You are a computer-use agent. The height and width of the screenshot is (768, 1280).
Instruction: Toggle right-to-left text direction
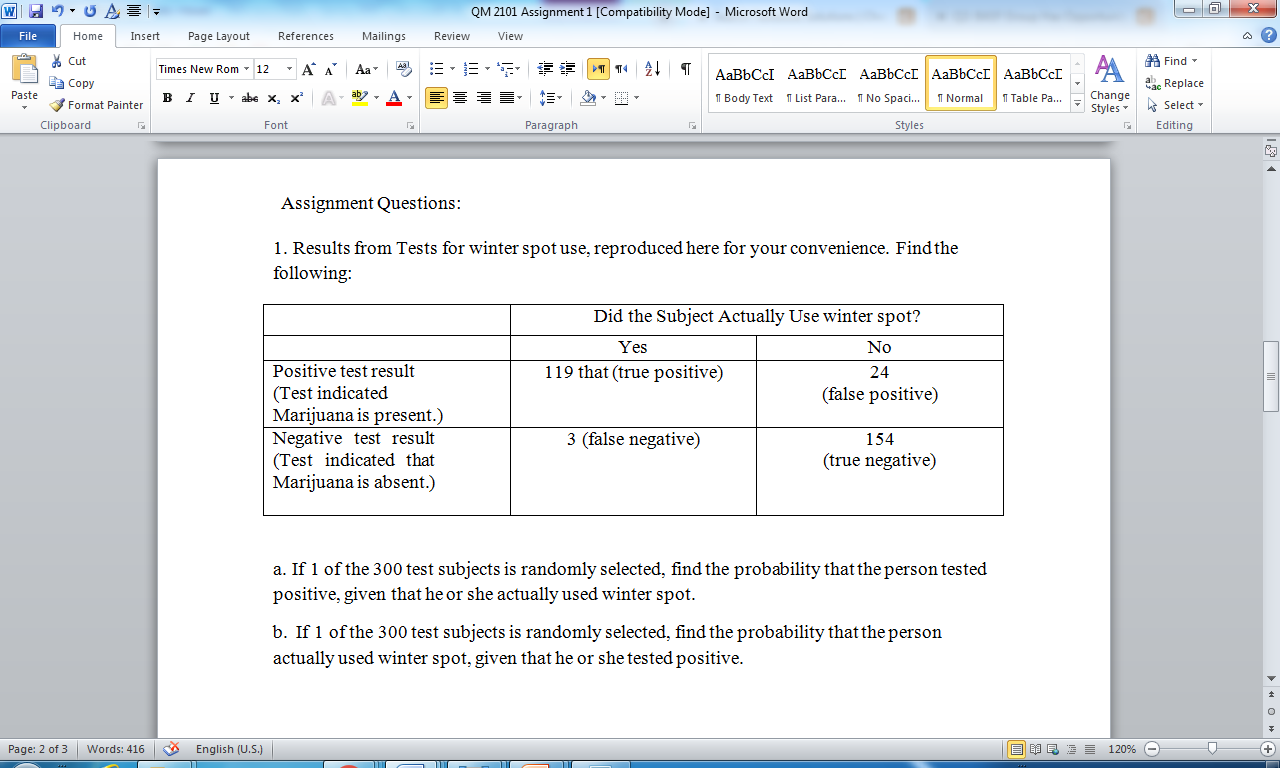621,69
